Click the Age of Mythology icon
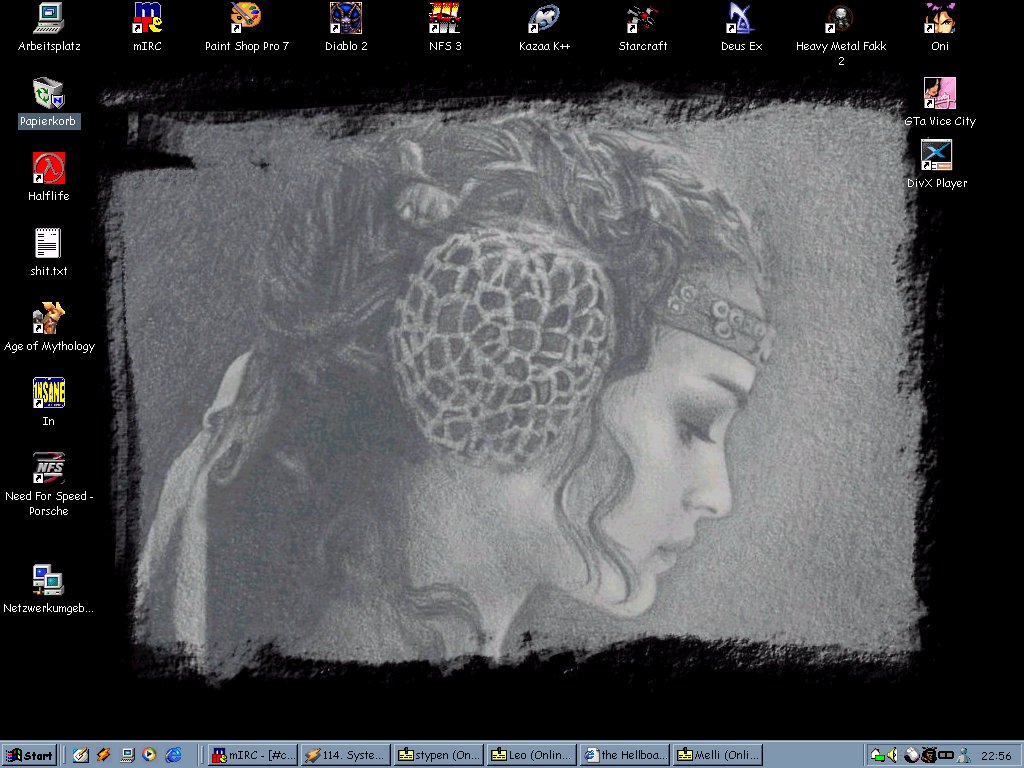The image size is (1024, 768). 49,327
